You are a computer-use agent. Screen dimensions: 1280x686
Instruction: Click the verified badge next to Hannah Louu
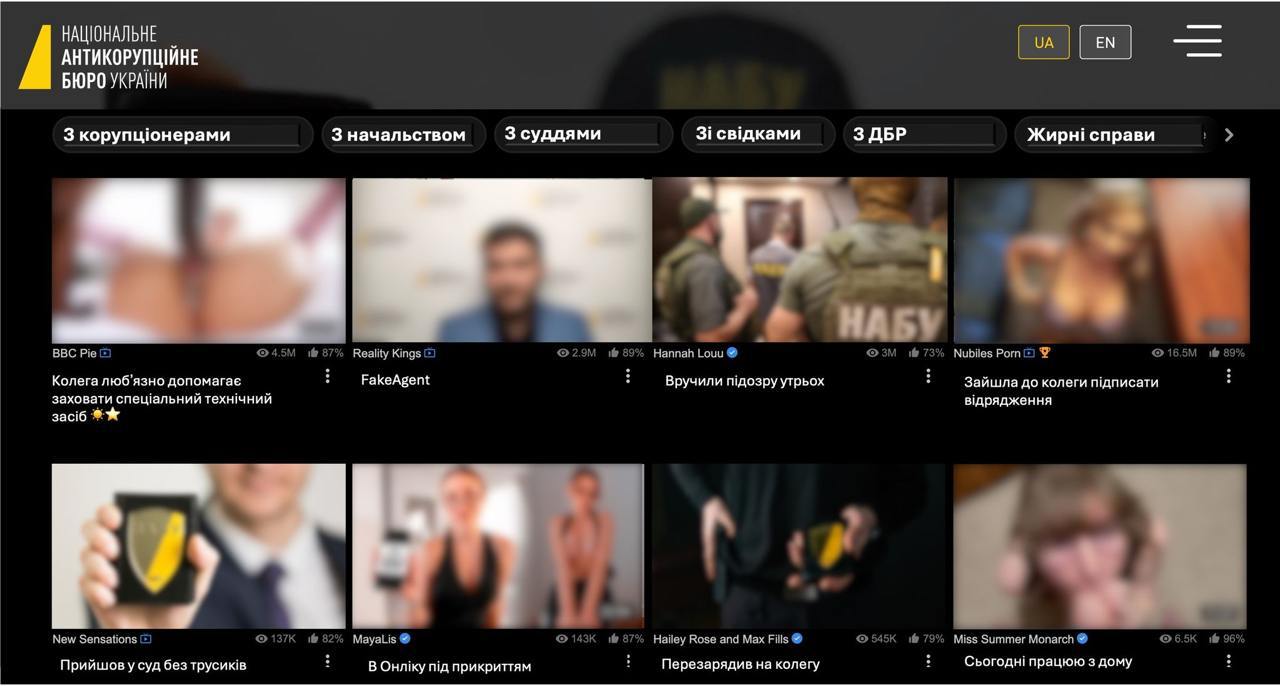coord(733,353)
